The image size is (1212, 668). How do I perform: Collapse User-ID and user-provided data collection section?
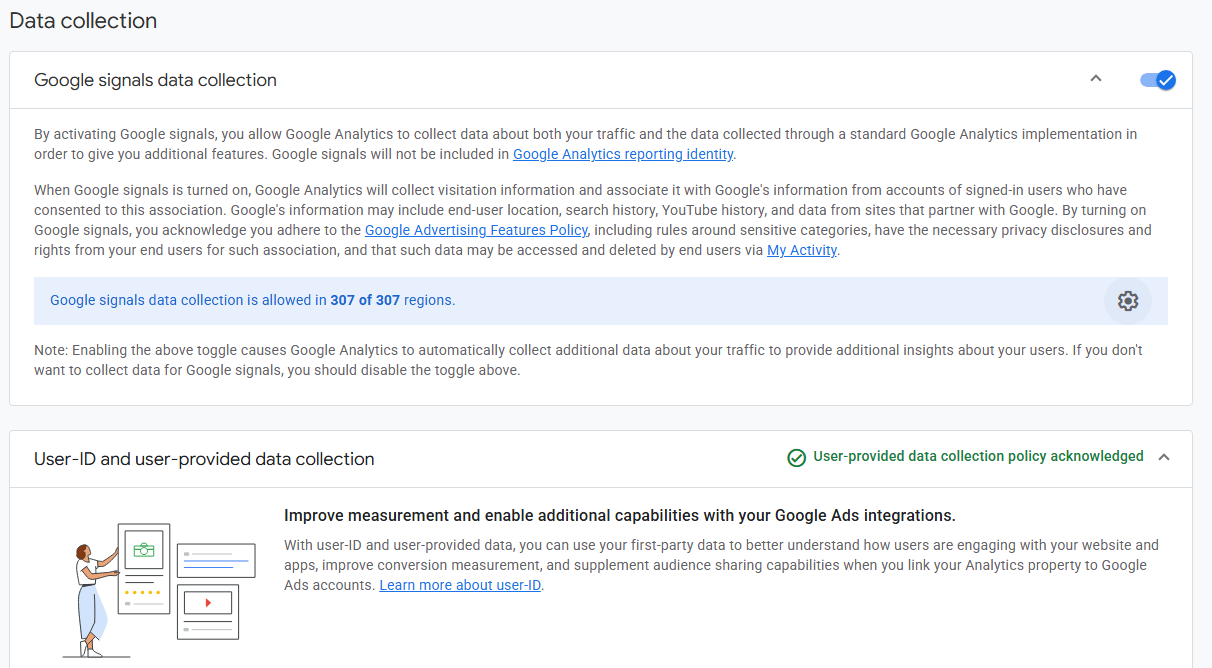(1164, 457)
